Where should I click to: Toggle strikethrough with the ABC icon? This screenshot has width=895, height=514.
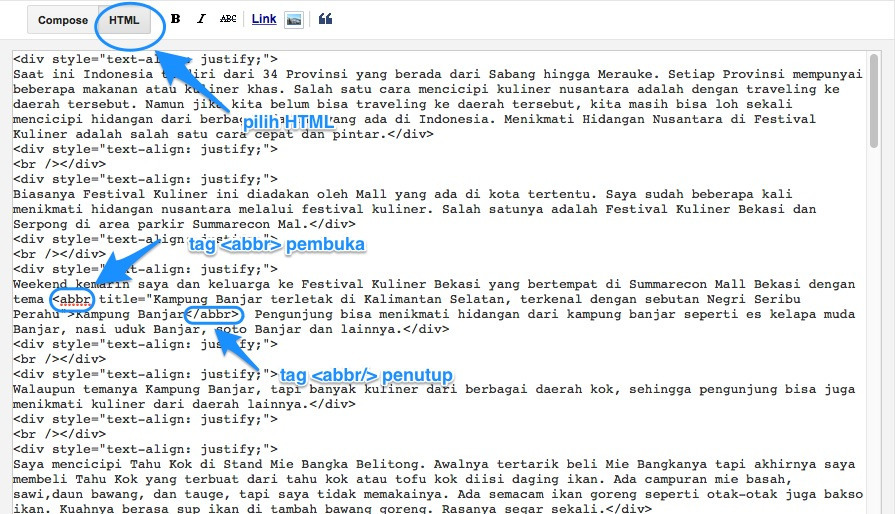228,19
